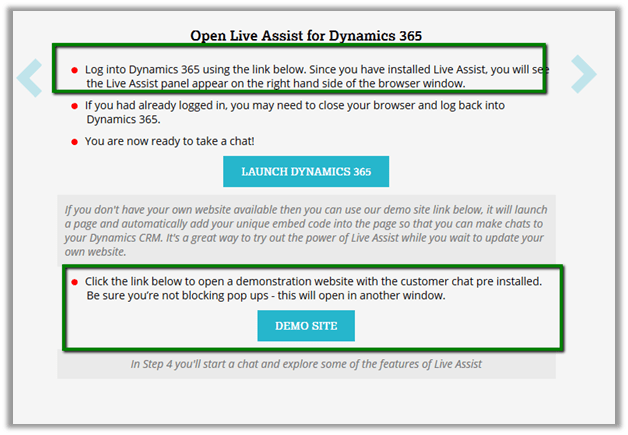Go to previous step with left chevron arrow
Screen dimensions: 628x435
pos(30,78)
